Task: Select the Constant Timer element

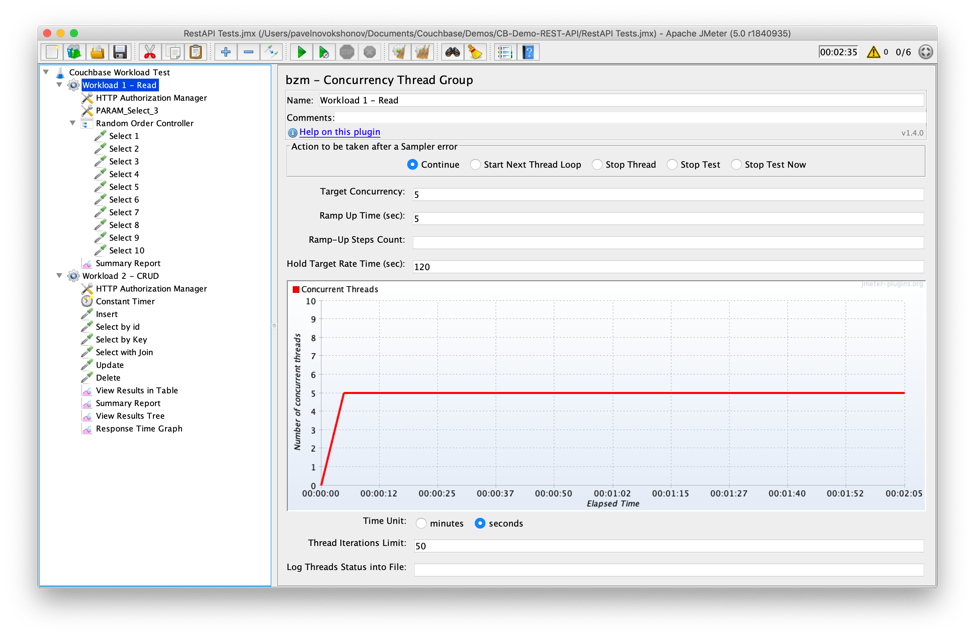Action: click(125, 301)
